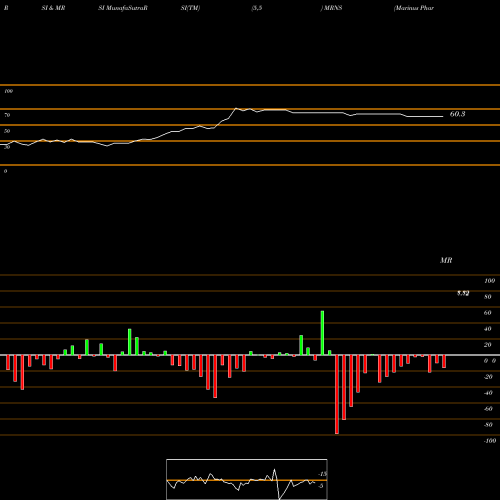Viewport: 500px width, 500px height.
Task: Click the MR axis label 40
Action: (x=488, y=329)
